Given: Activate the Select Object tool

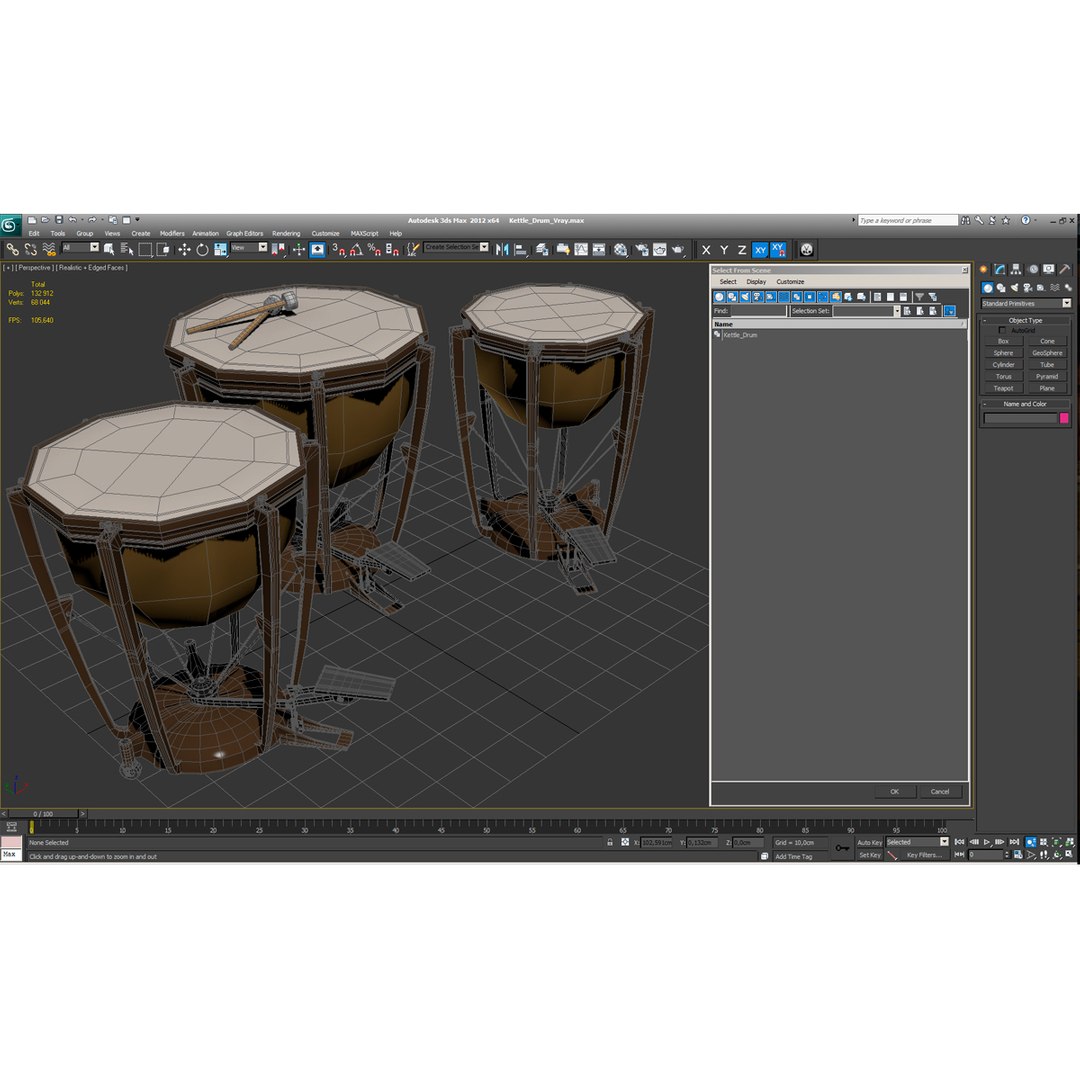Looking at the screenshot, I should point(110,249).
